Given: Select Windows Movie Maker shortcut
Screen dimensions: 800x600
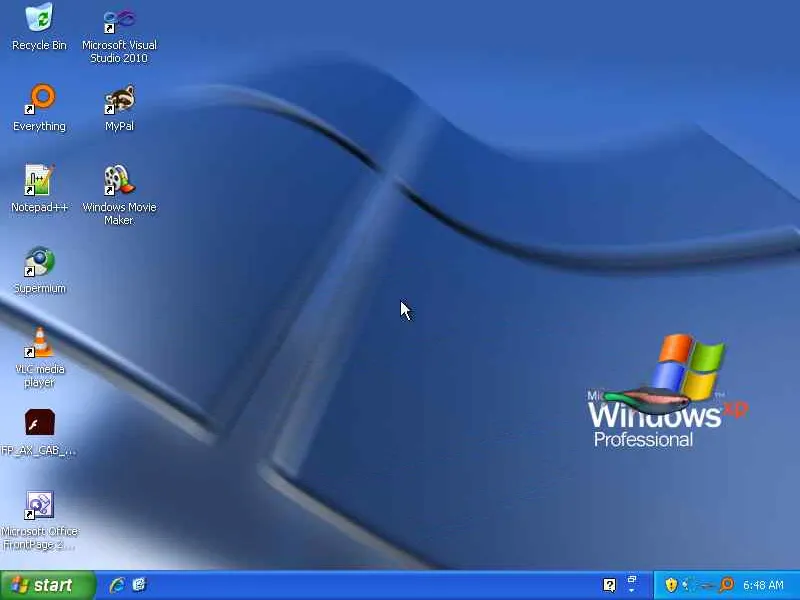Looking at the screenshot, I should click(x=119, y=195).
